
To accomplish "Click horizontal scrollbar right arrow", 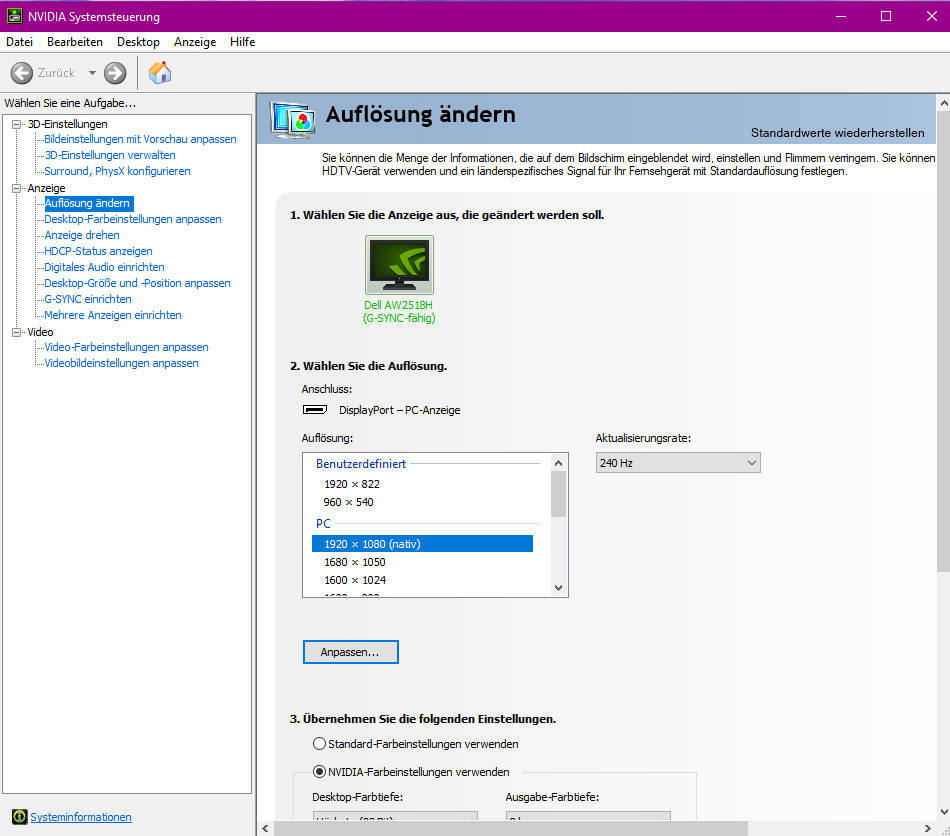I will pos(927,828).
